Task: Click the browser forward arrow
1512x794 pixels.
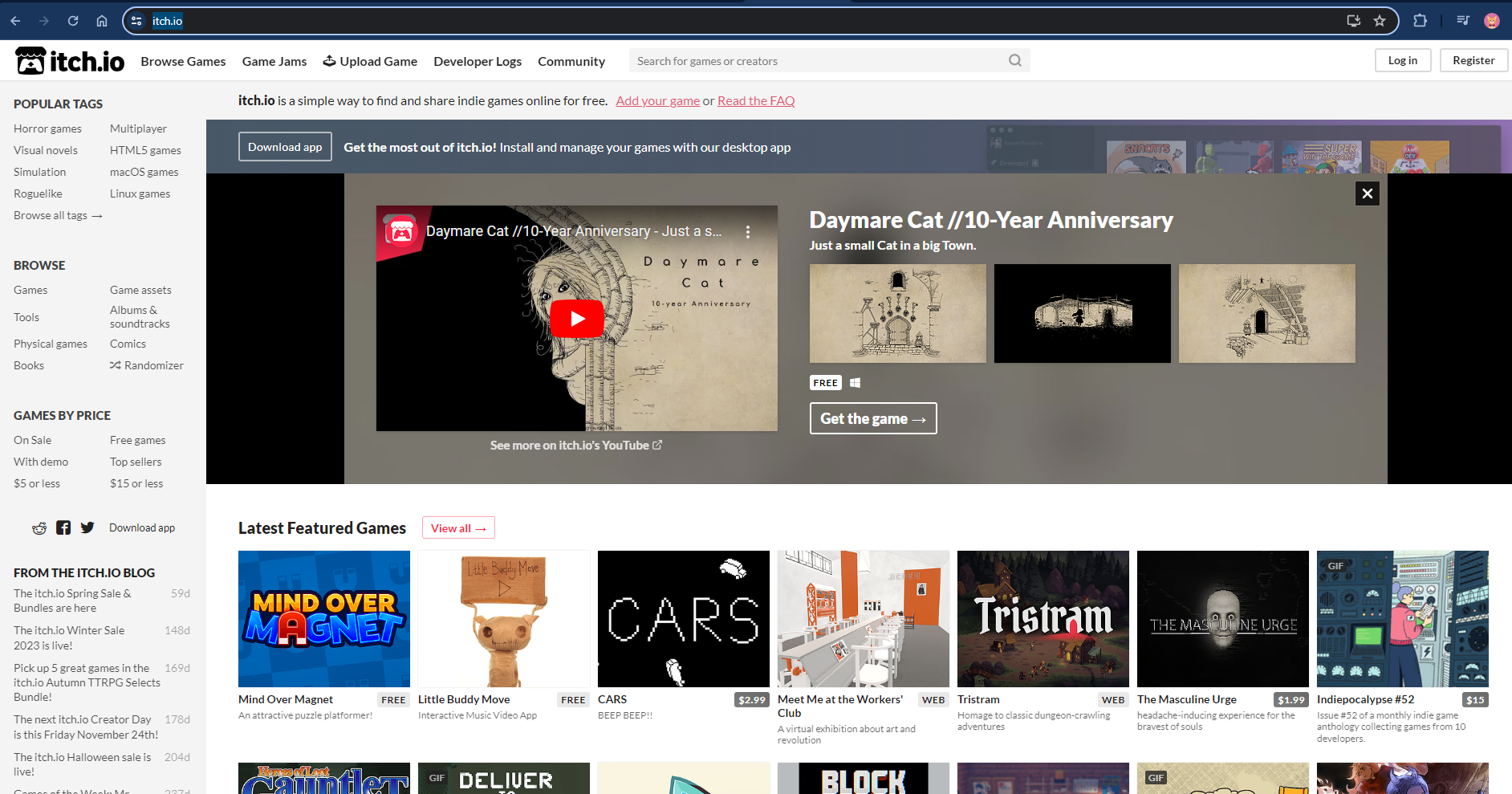Action: coord(44,21)
